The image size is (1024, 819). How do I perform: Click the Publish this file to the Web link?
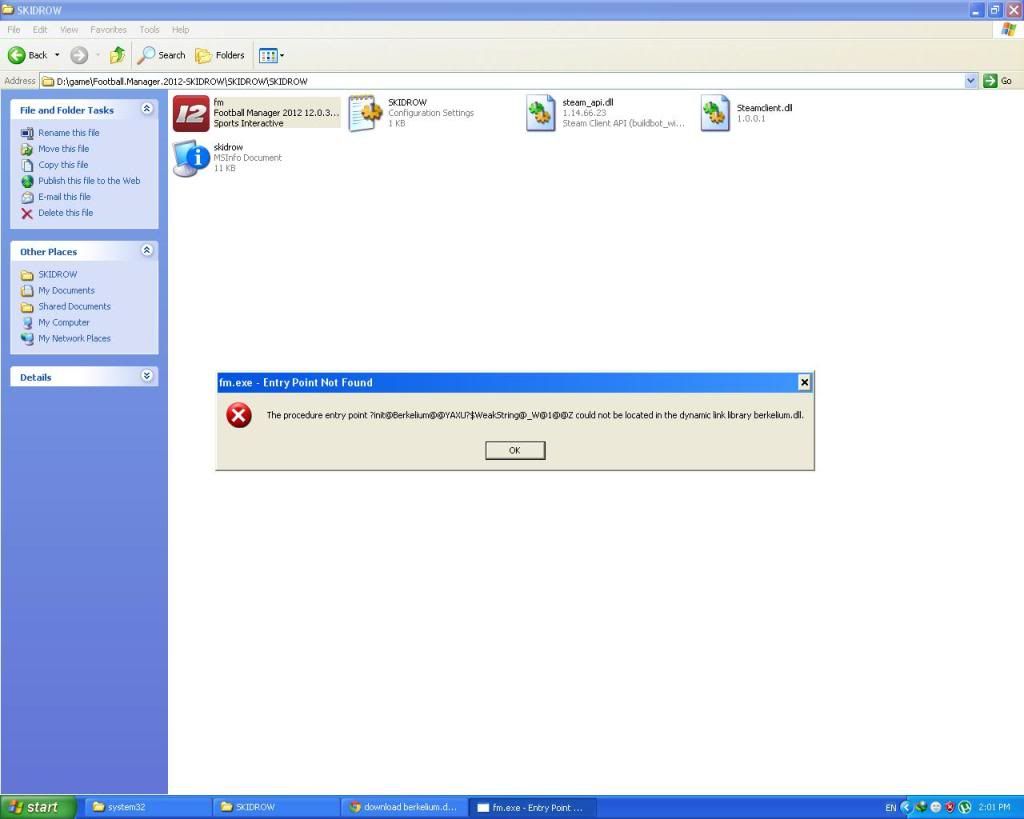point(89,181)
